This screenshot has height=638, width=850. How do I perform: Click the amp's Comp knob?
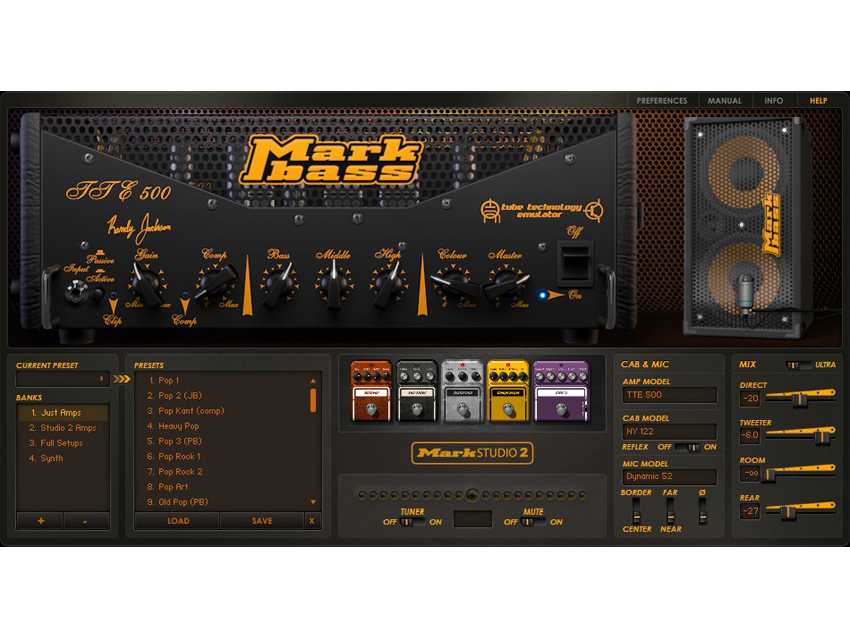pos(214,283)
